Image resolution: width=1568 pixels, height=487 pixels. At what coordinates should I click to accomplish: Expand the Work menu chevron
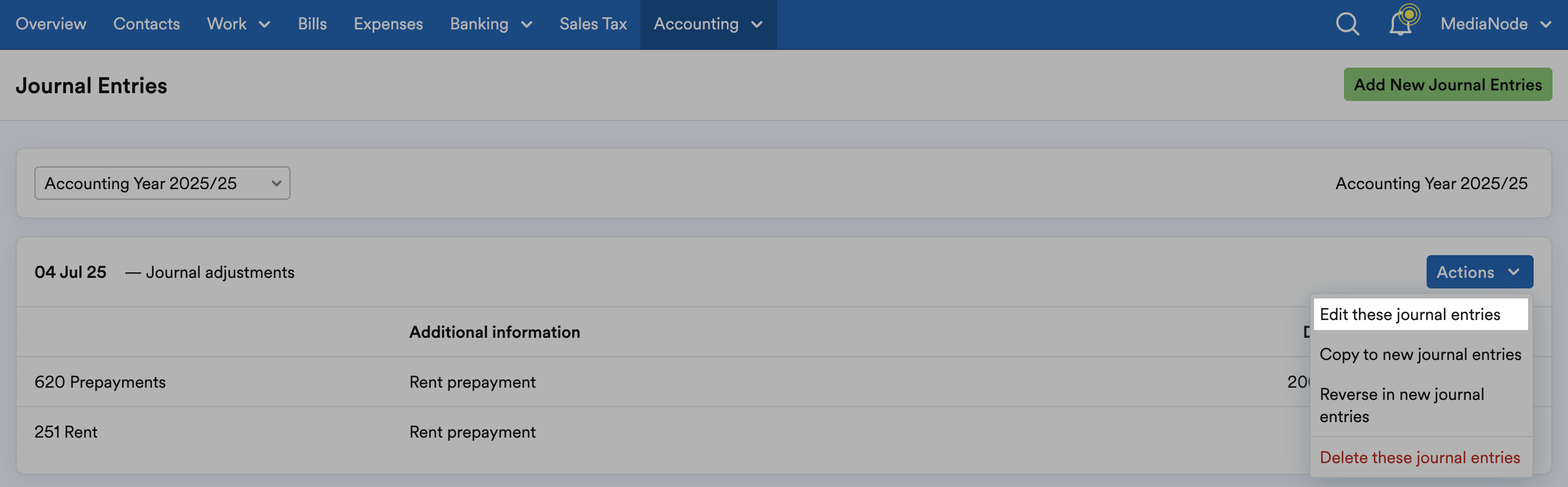coord(264,26)
